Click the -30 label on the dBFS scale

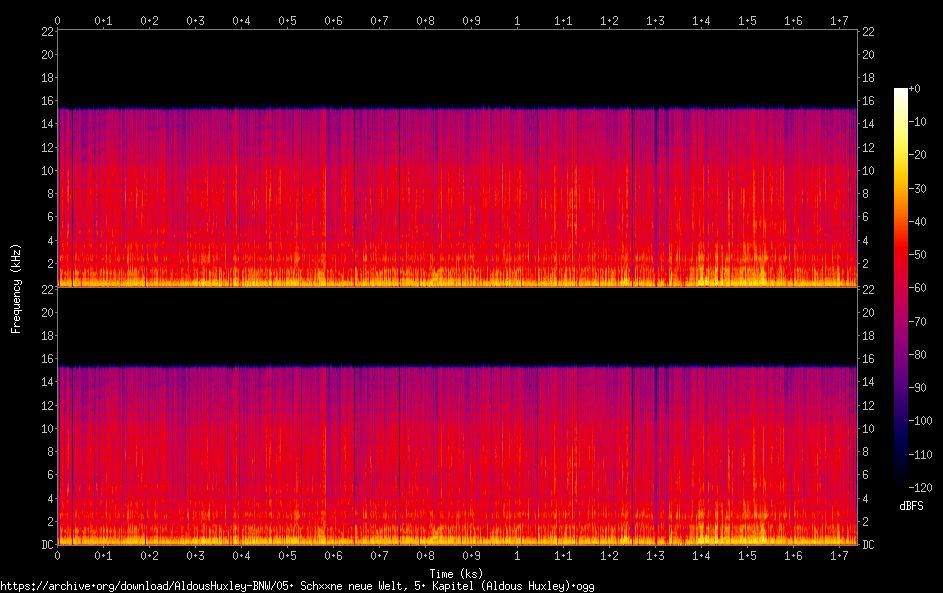click(x=918, y=188)
